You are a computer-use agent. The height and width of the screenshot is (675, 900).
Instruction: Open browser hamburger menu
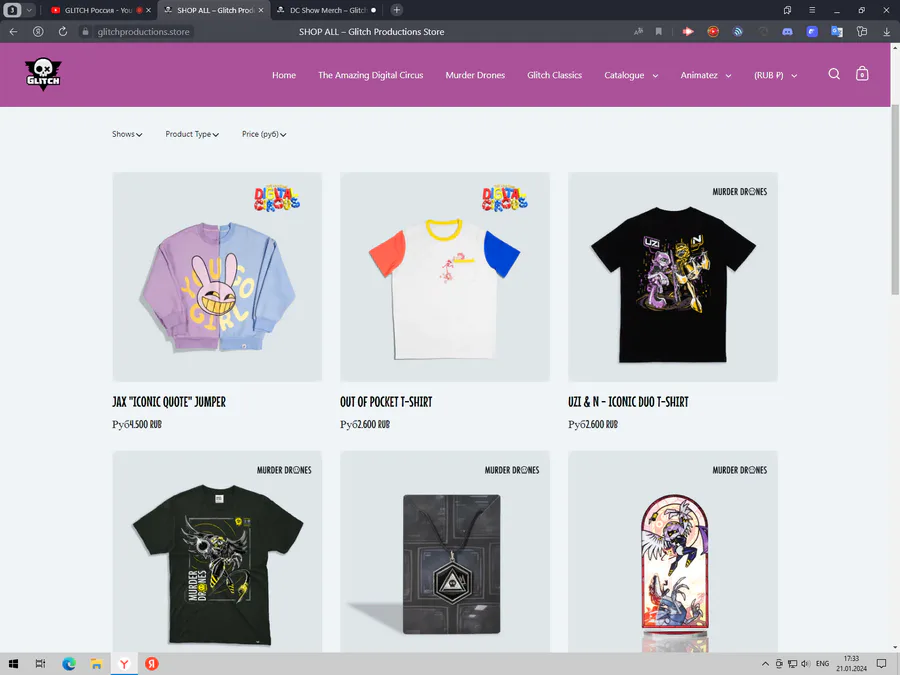pos(812,10)
